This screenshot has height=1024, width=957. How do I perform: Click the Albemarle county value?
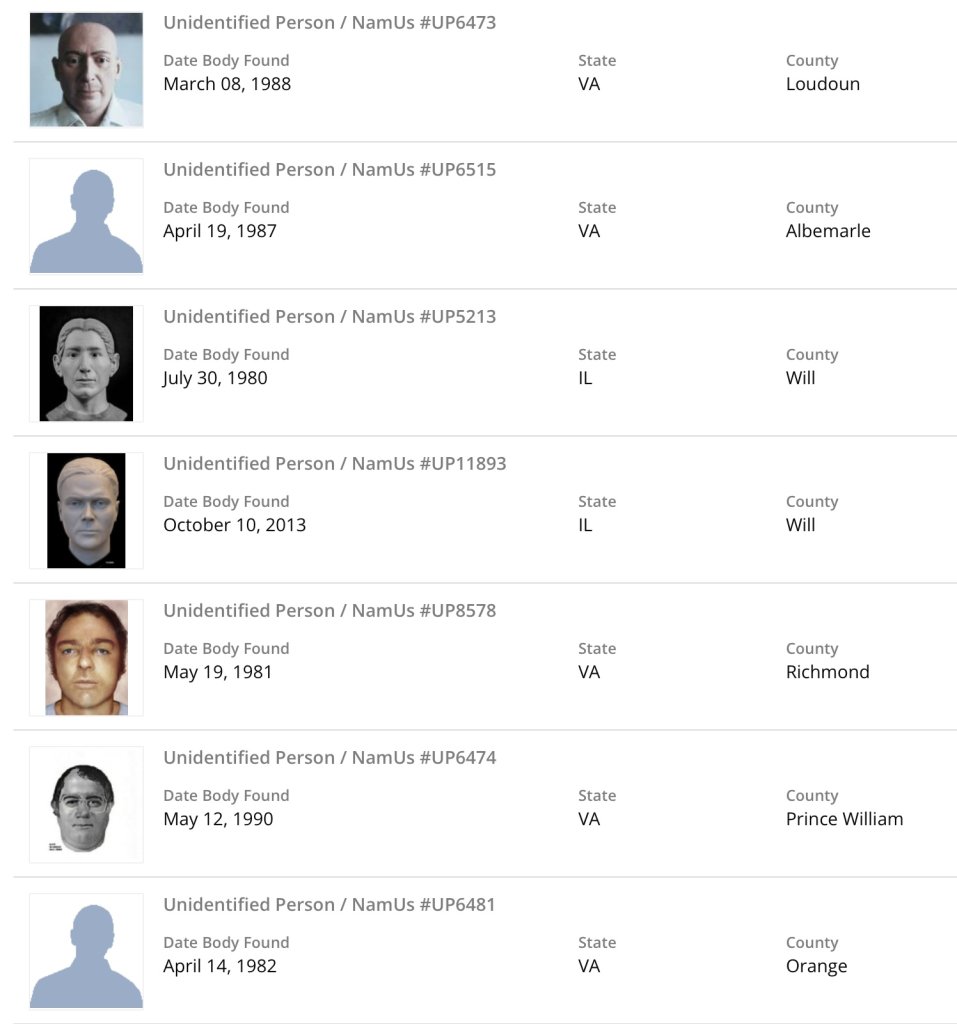coord(828,231)
